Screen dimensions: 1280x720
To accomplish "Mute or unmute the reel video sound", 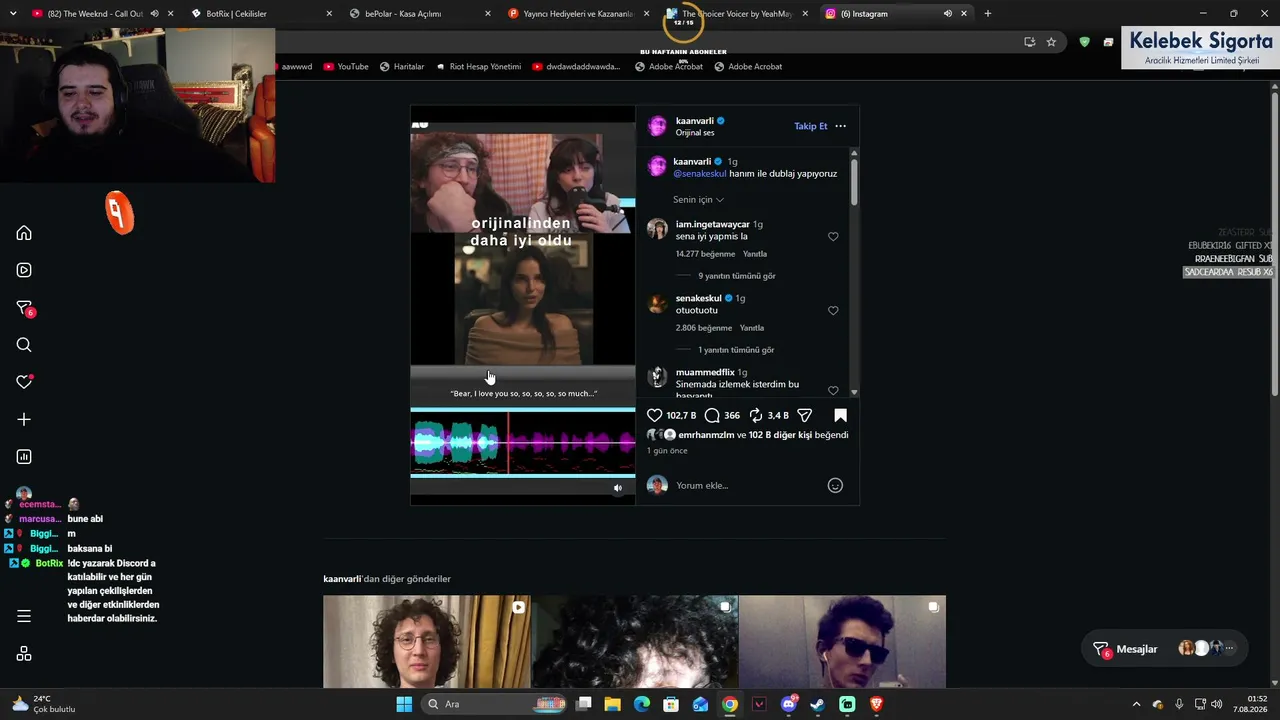I will pyautogui.click(x=618, y=488).
